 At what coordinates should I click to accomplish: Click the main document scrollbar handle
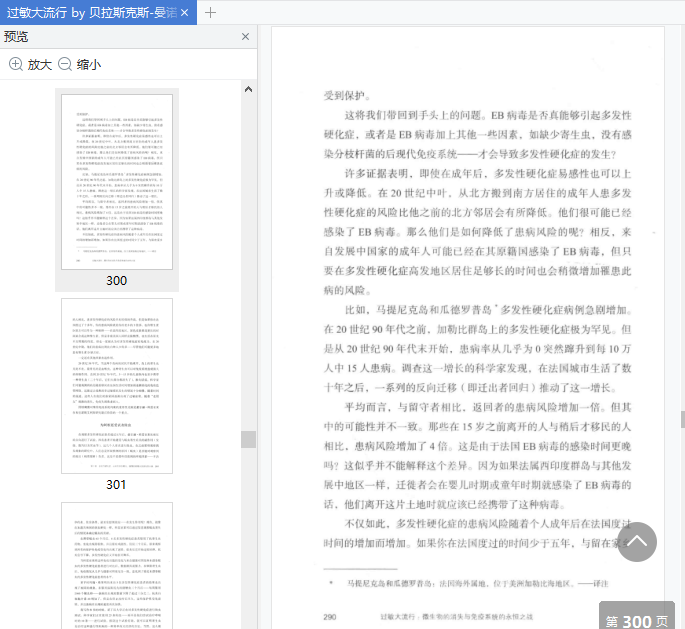pos(682,419)
